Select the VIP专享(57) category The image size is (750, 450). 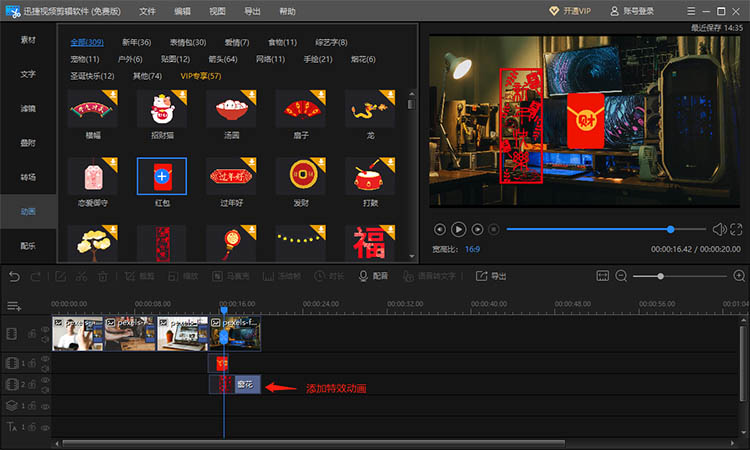point(200,76)
